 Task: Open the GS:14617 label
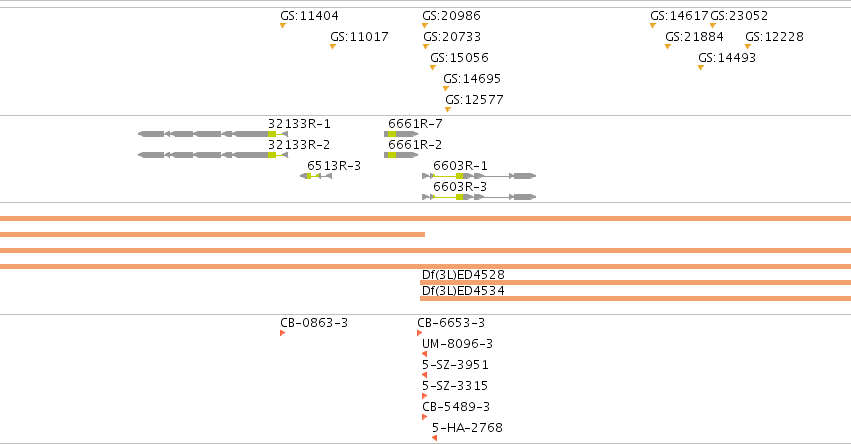679,16
